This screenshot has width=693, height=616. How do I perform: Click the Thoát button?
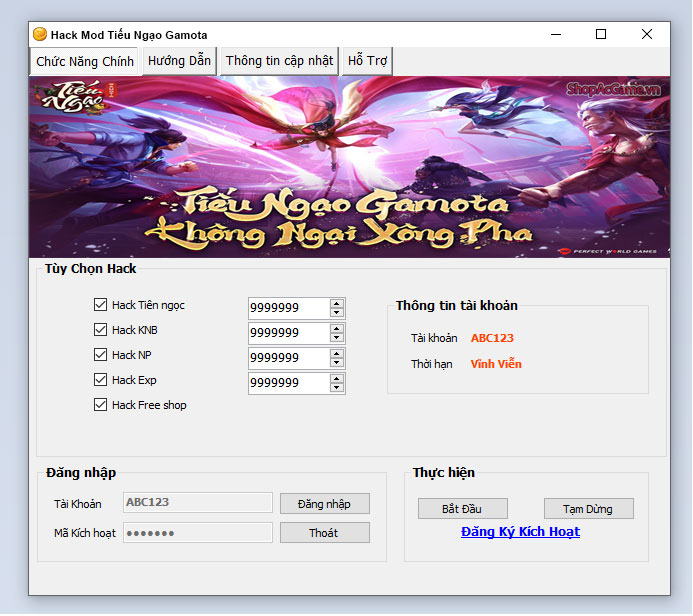(325, 533)
